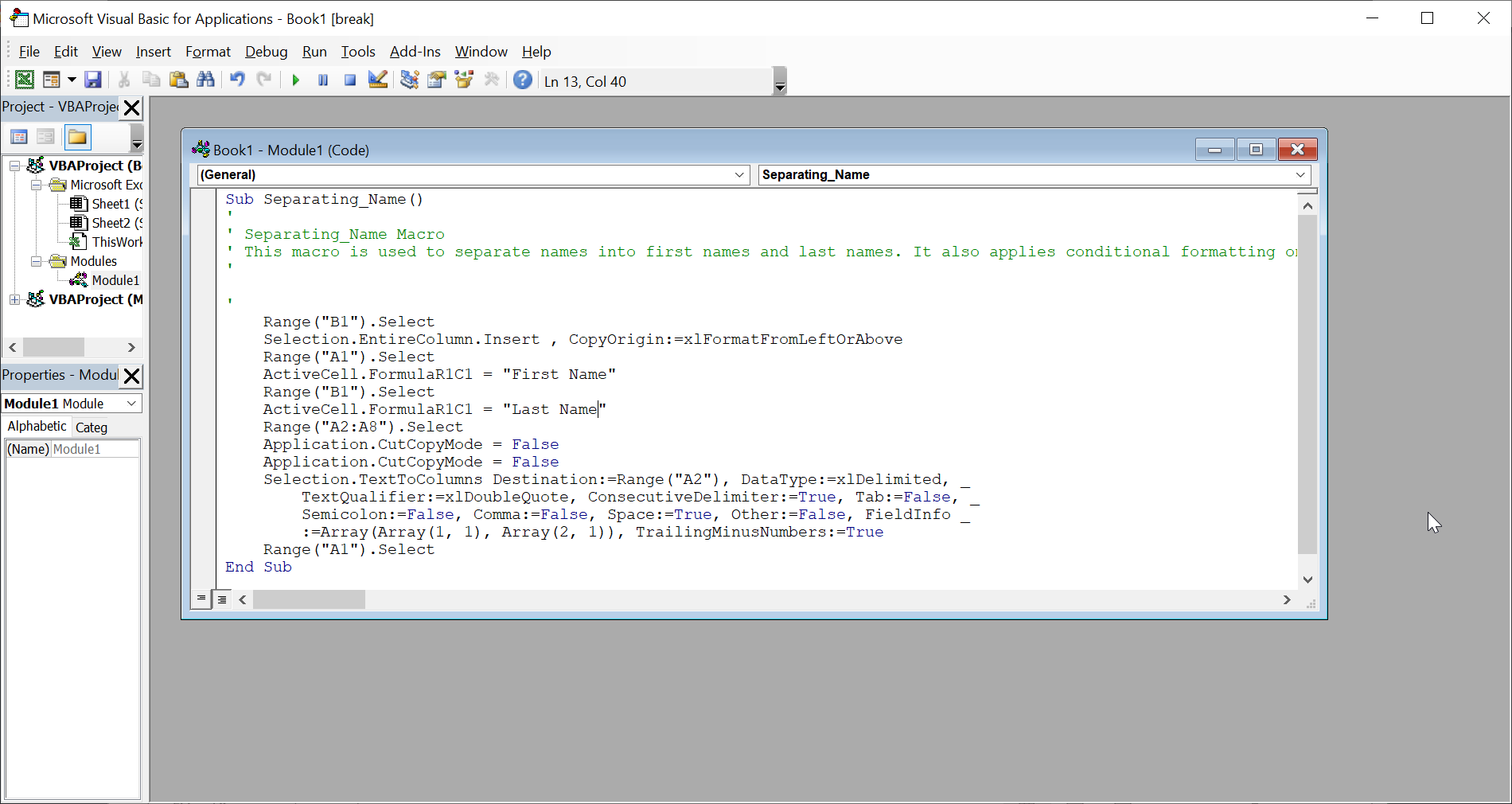Click the Find binoculars icon
The image size is (1512, 804).
205,80
